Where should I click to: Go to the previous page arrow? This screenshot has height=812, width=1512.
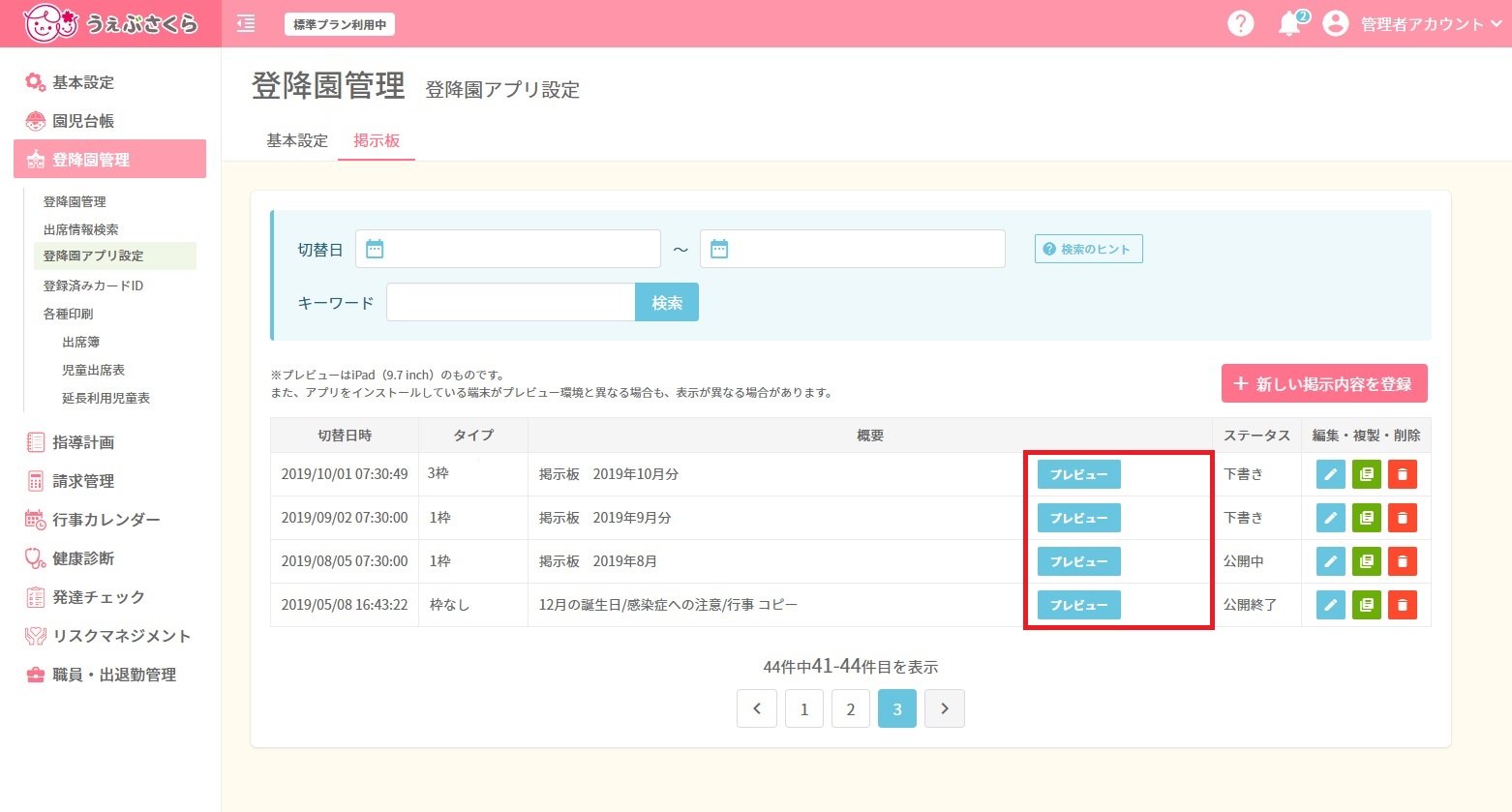point(757,708)
